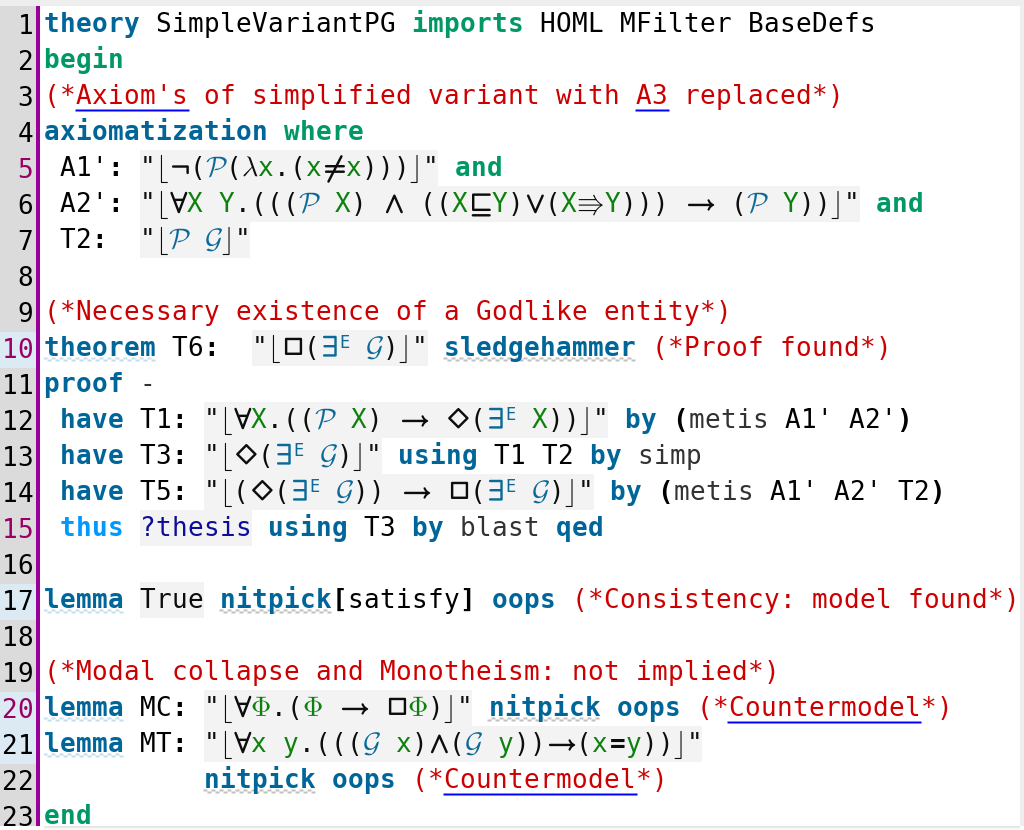Click line number 10 in the gutter
The width and height of the screenshot is (1024, 830).
(x=18, y=348)
